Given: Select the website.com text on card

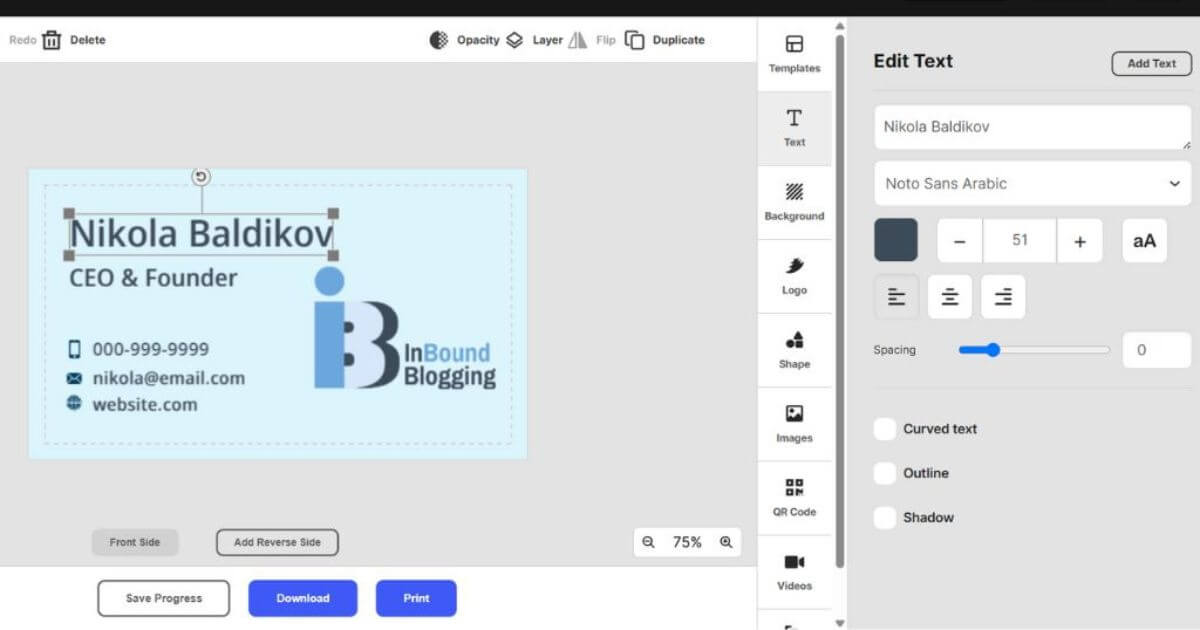Looking at the screenshot, I should coord(145,404).
